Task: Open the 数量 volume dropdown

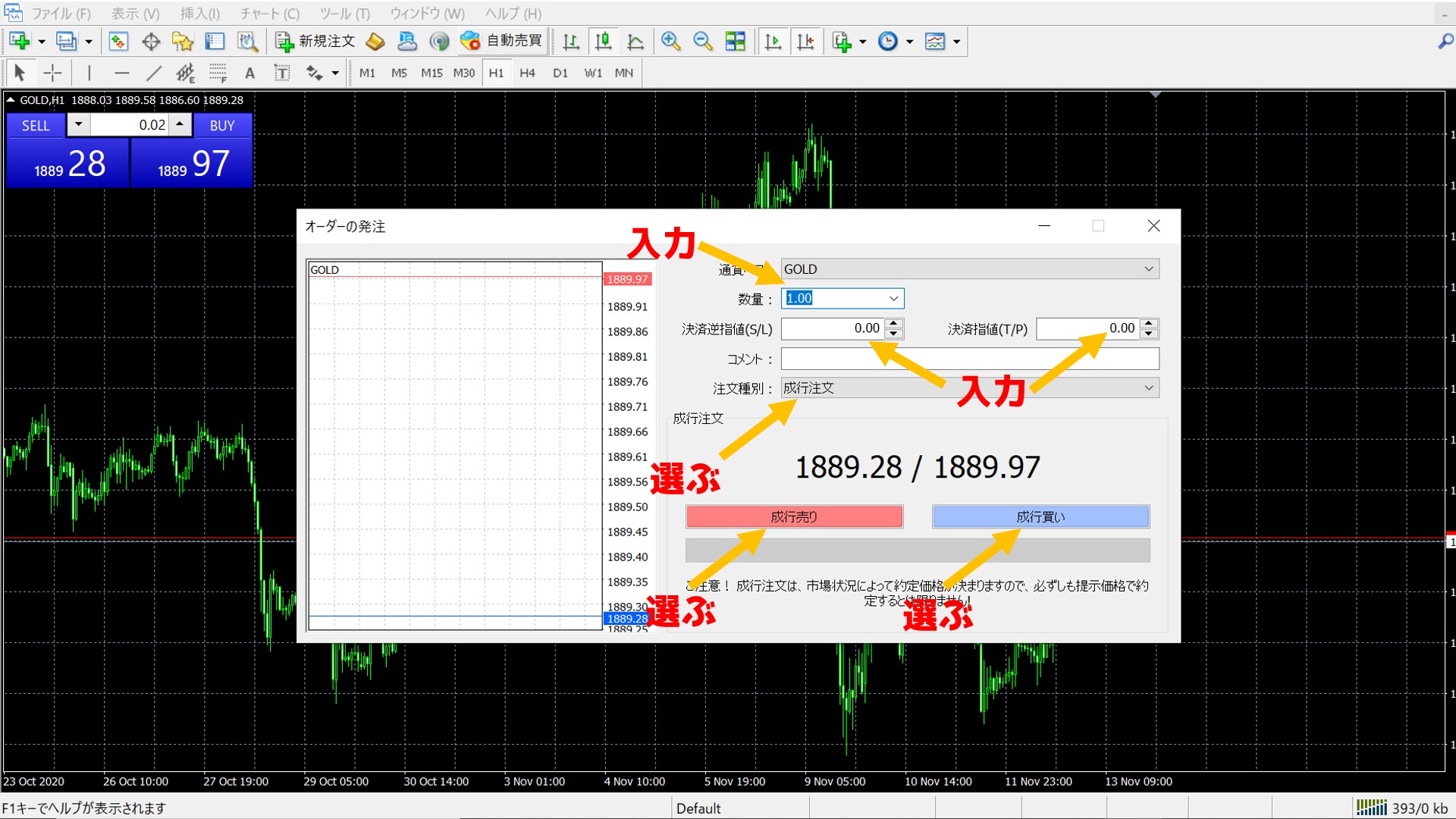Action: click(x=894, y=299)
